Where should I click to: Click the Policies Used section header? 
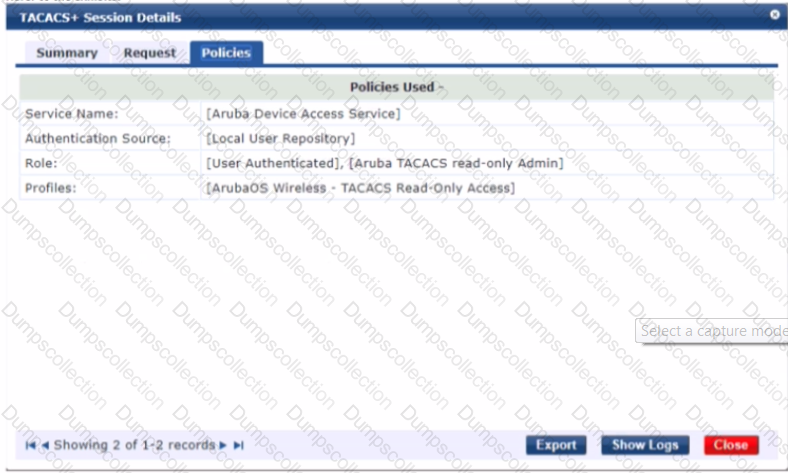pyautogui.click(x=397, y=87)
